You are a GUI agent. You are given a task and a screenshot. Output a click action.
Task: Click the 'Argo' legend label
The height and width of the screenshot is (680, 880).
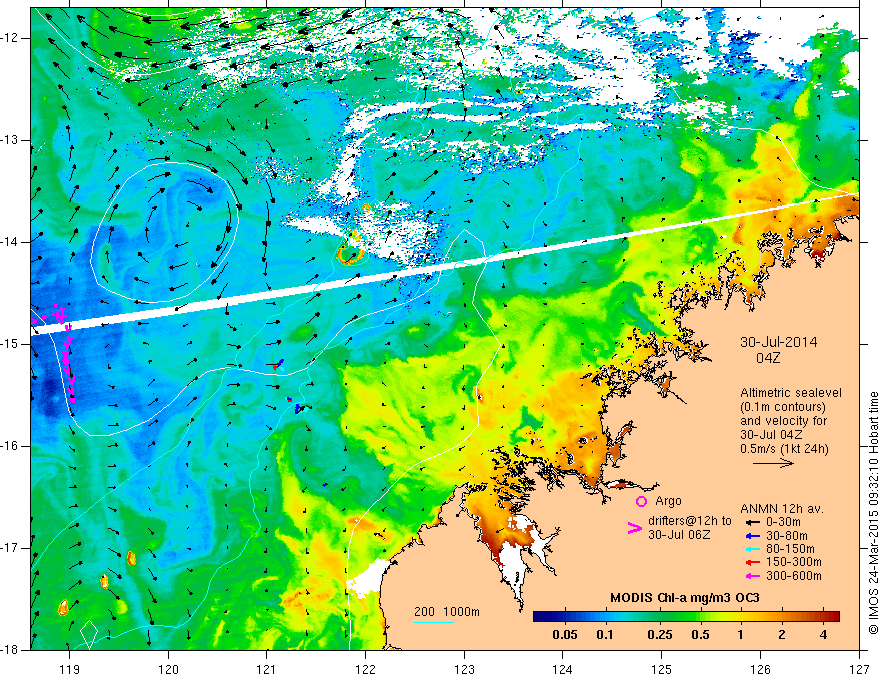click(x=668, y=501)
